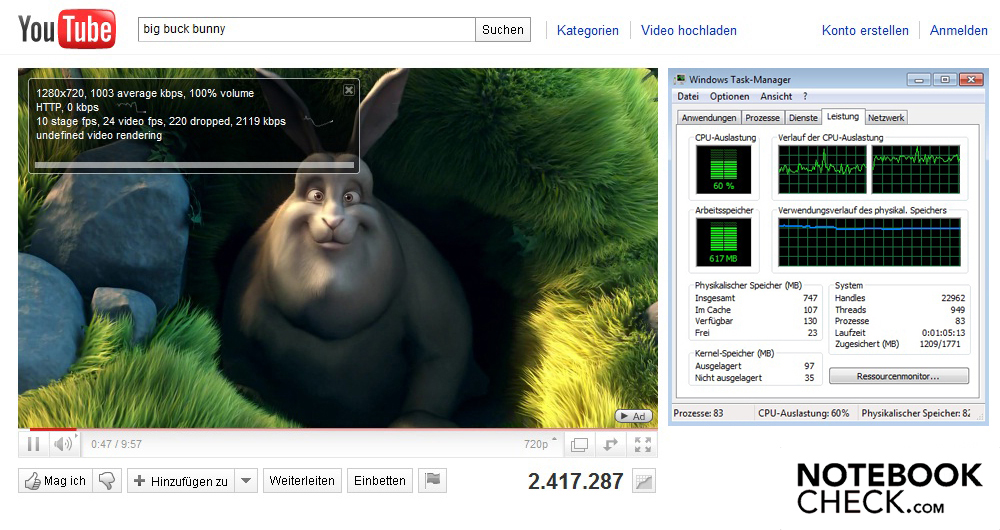Click the Handles value 22962

953,298
